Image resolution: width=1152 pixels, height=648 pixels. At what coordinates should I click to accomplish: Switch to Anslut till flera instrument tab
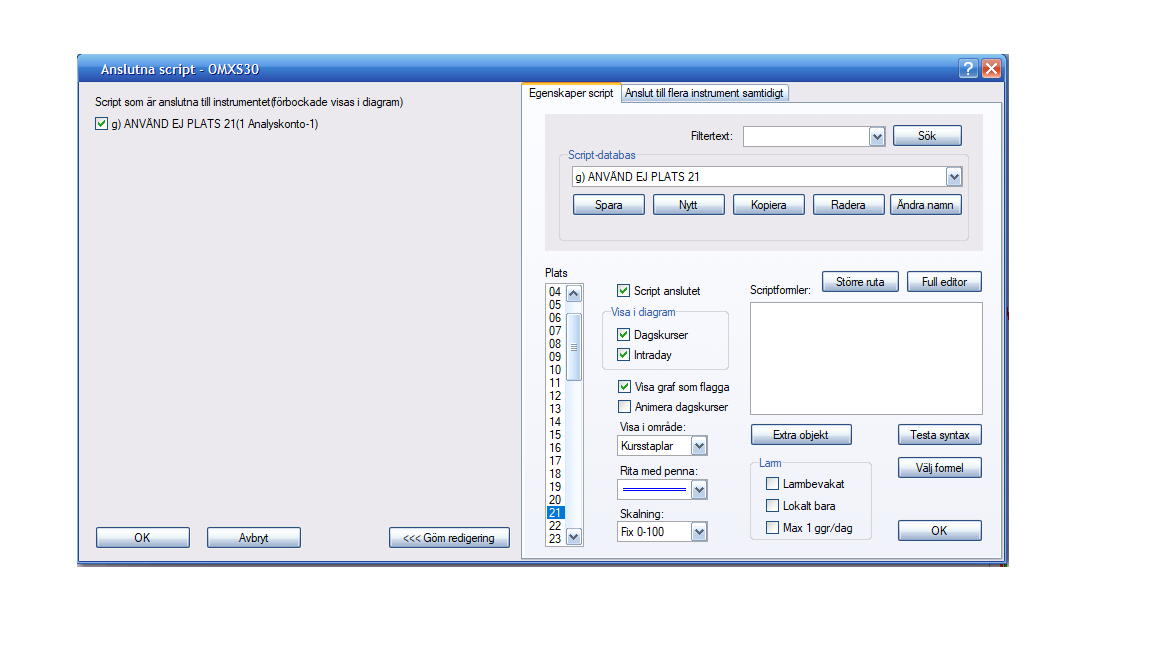point(706,93)
